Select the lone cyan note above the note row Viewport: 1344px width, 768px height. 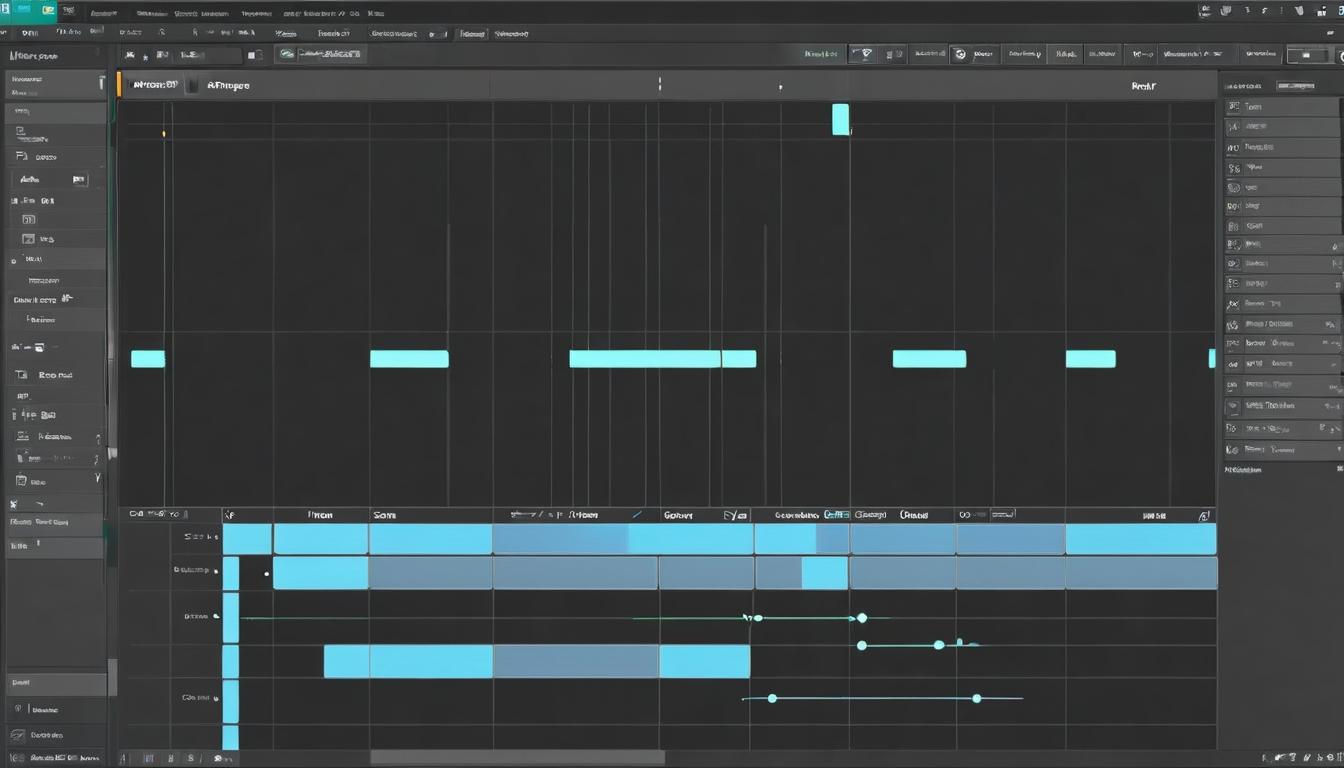click(x=841, y=119)
